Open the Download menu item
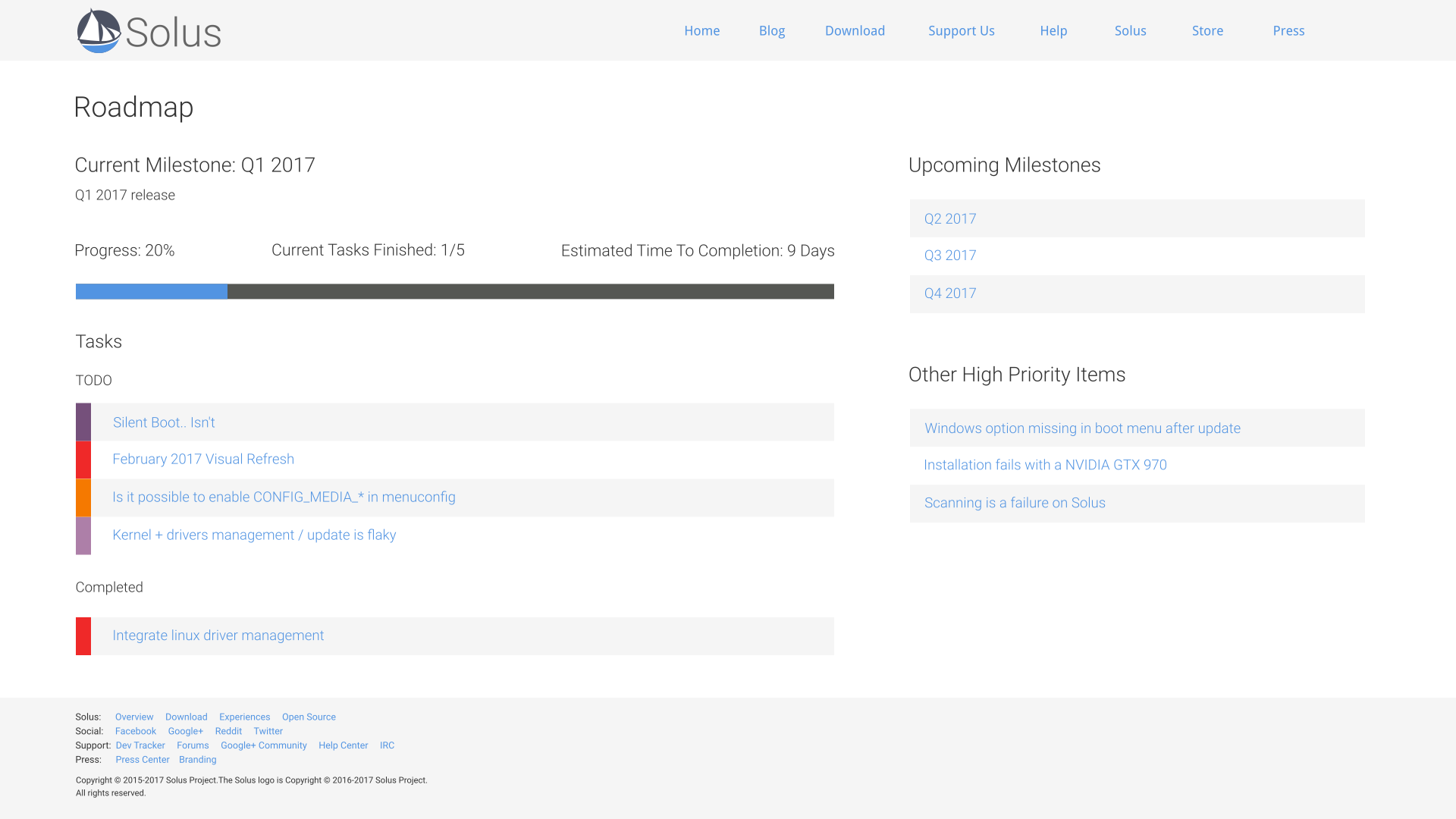 [x=855, y=31]
